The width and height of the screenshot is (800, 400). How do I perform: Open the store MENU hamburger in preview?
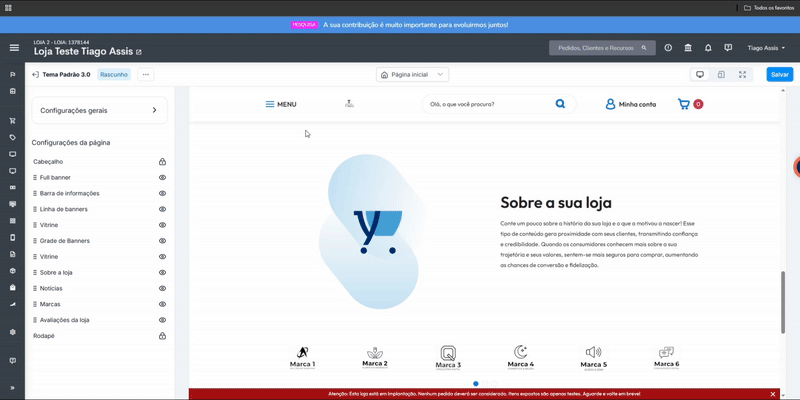click(281, 104)
